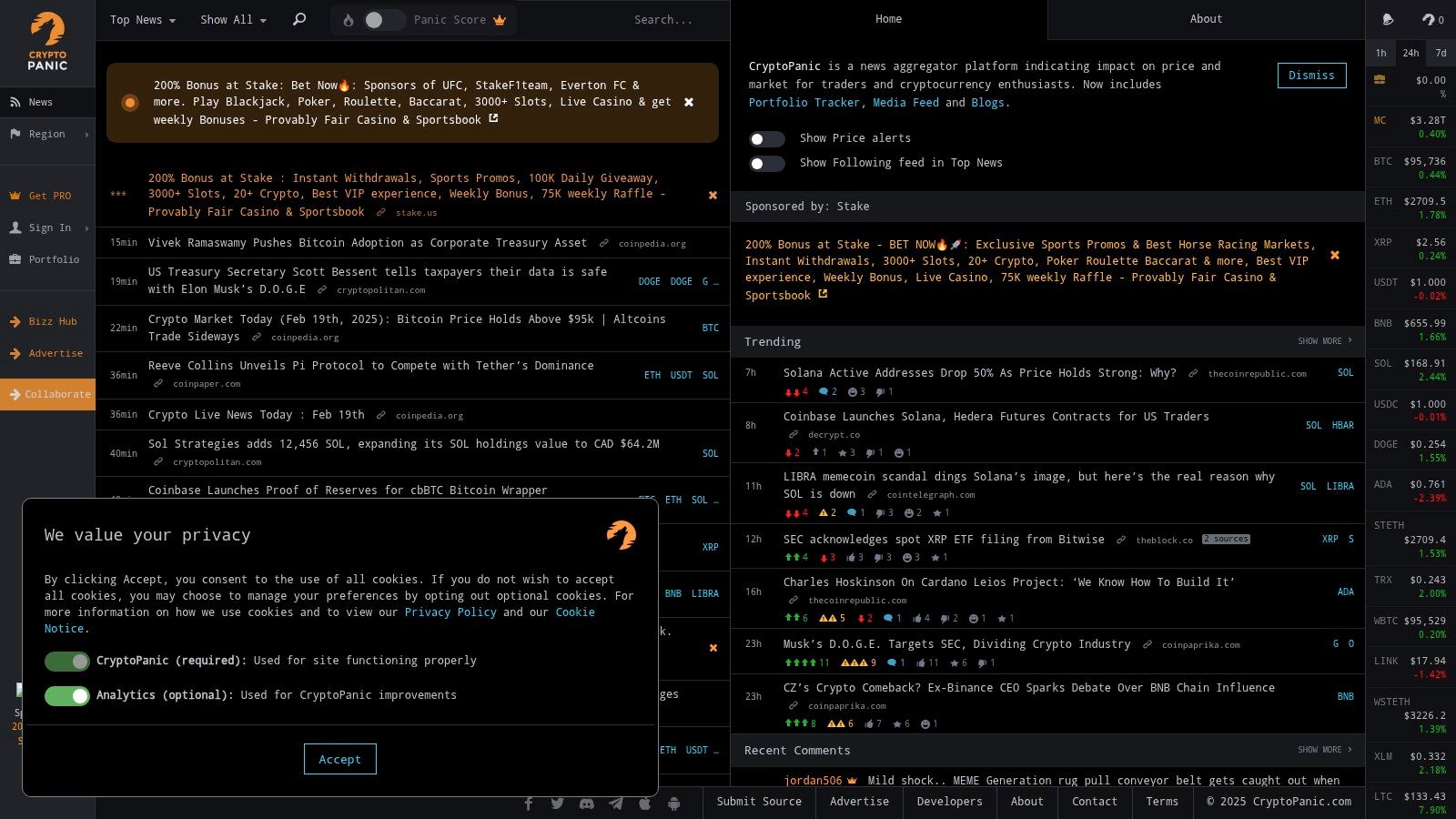Open the Privacy Policy link
The height and width of the screenshot is (819, 1456).
pyautogui.click(x=450, y=612)
